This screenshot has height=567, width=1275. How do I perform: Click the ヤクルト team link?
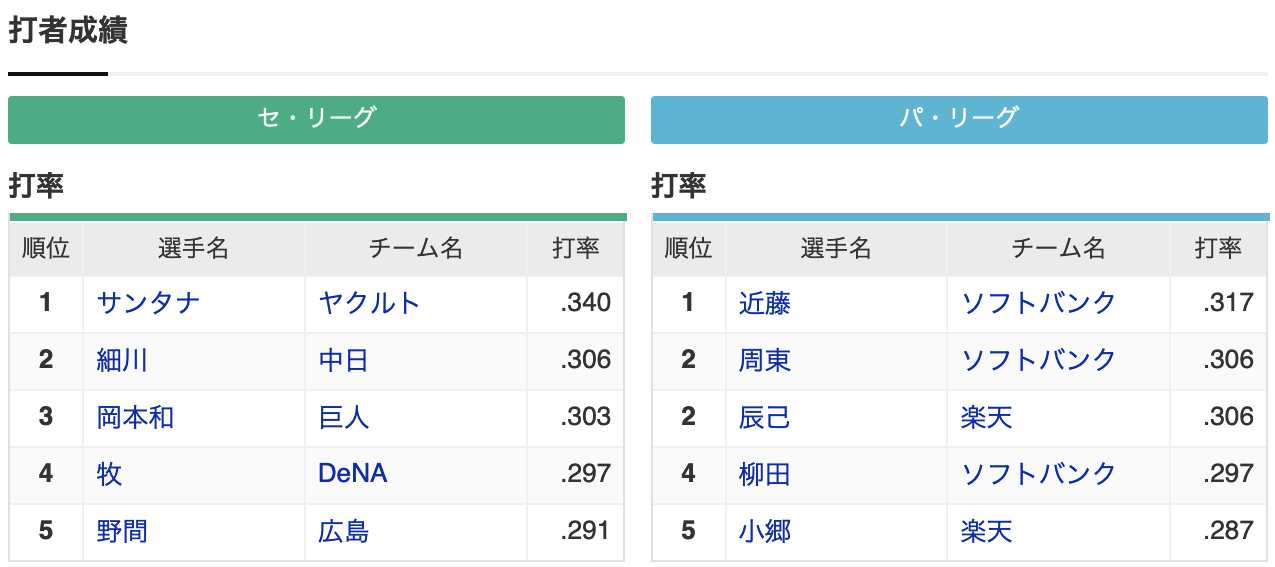369,303
